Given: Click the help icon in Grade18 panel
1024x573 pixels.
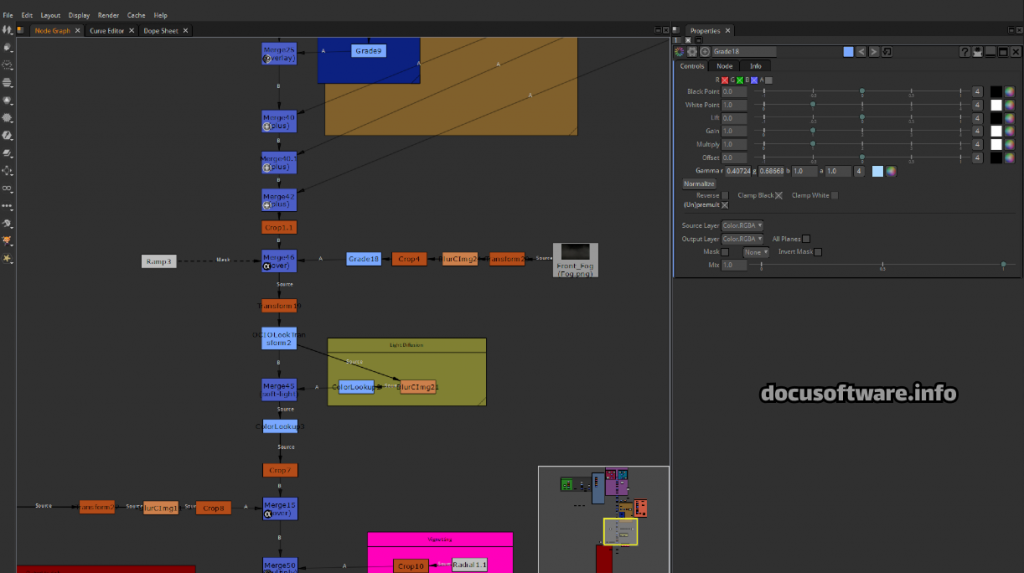Looking at the screenshot, I should (x=964, y=51).
